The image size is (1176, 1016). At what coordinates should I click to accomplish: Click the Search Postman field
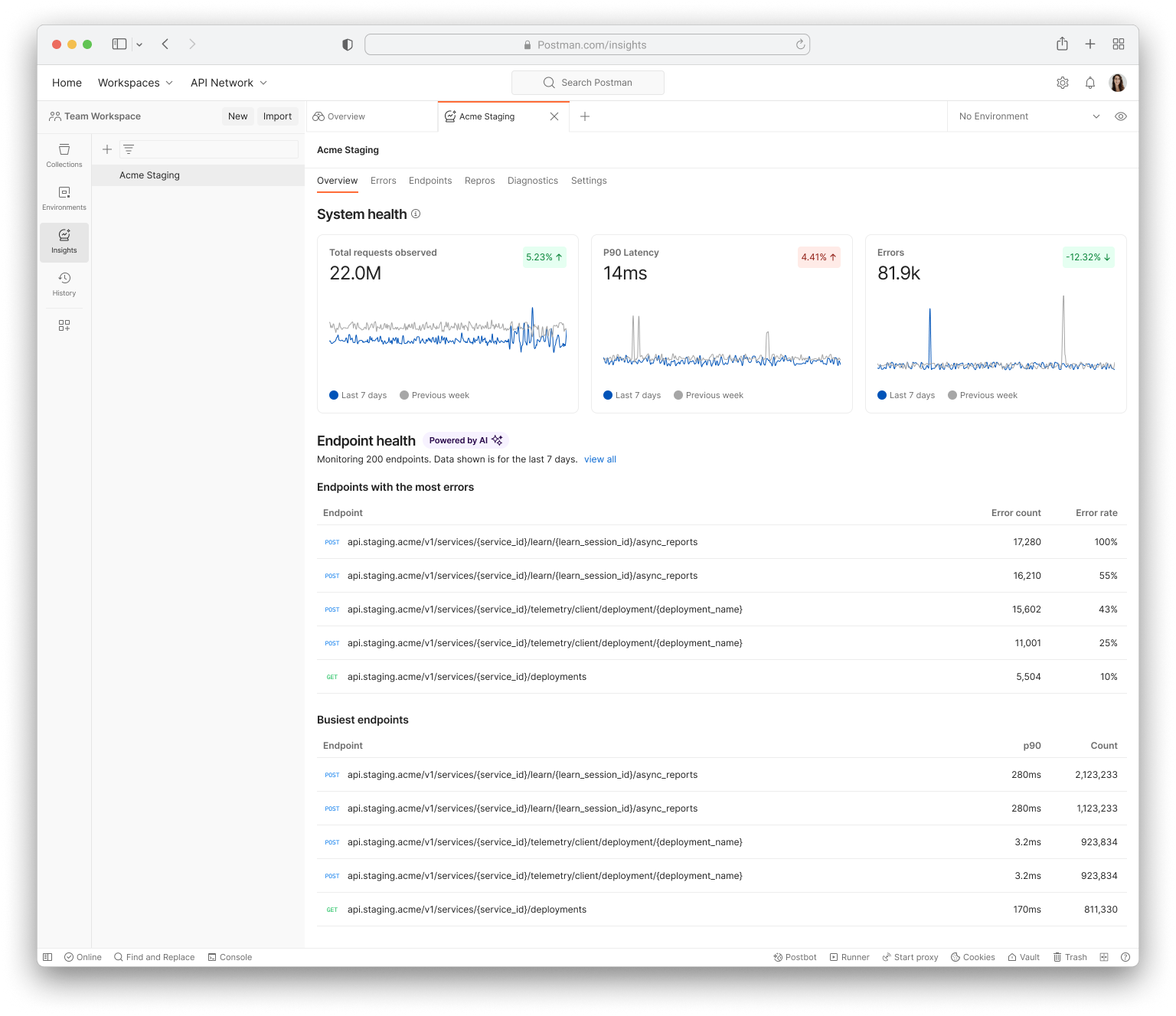[x=588, y=83]
